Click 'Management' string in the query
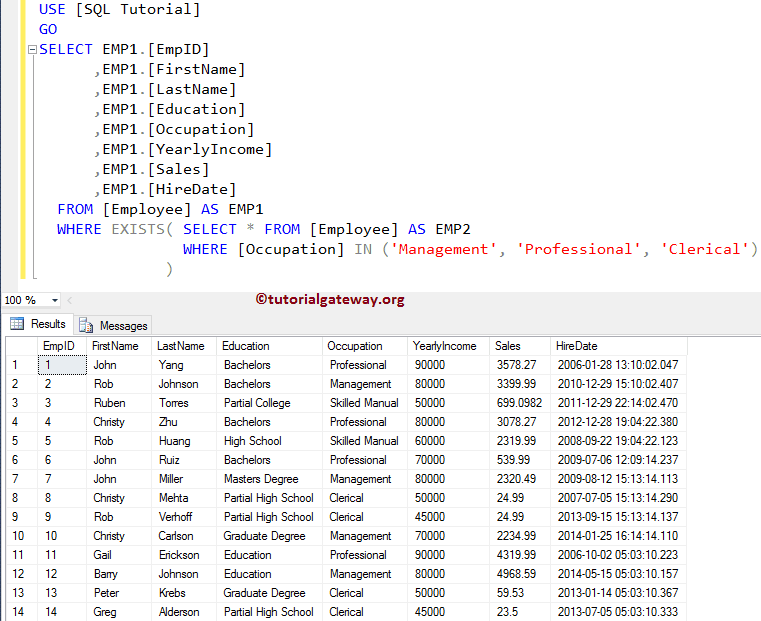This screenshot has width=761, height=621. pyautogui.click(x=444, y=249)
